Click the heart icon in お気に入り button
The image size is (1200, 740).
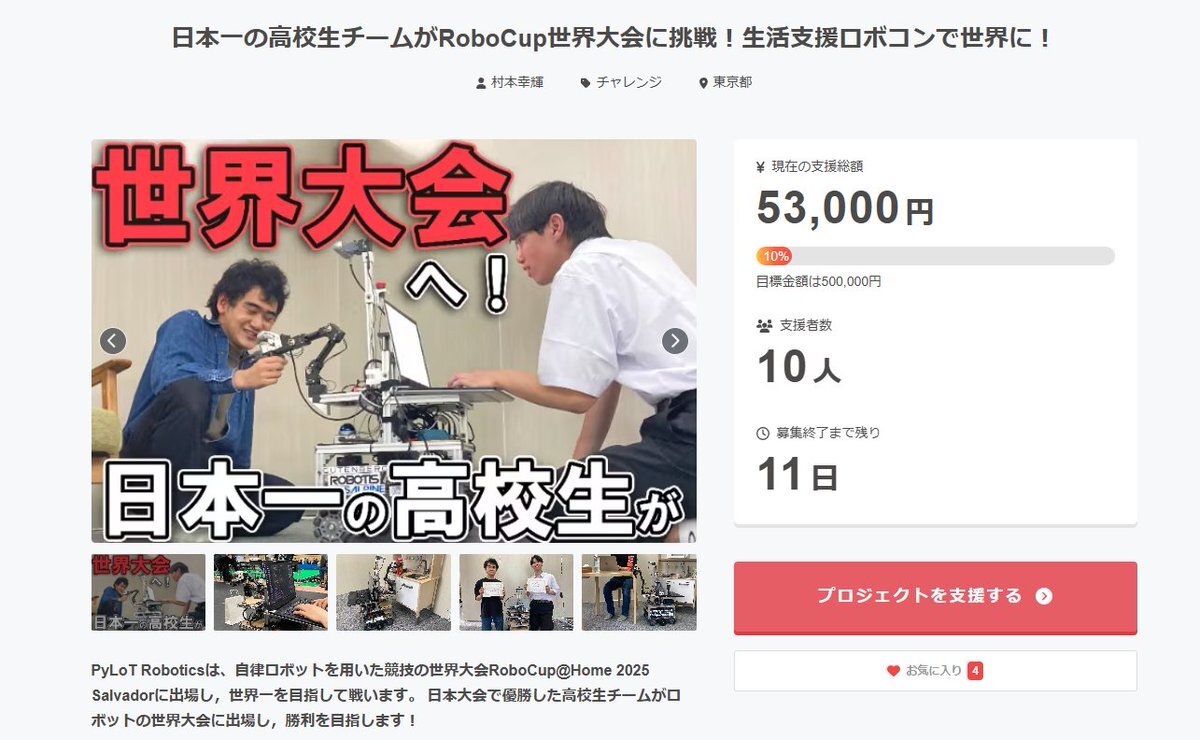893,671
